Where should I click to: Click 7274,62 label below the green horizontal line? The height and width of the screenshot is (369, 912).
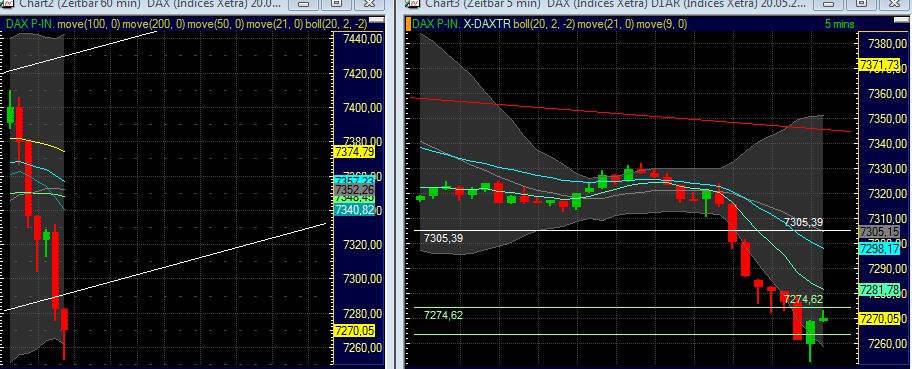(x=444, y=315)
